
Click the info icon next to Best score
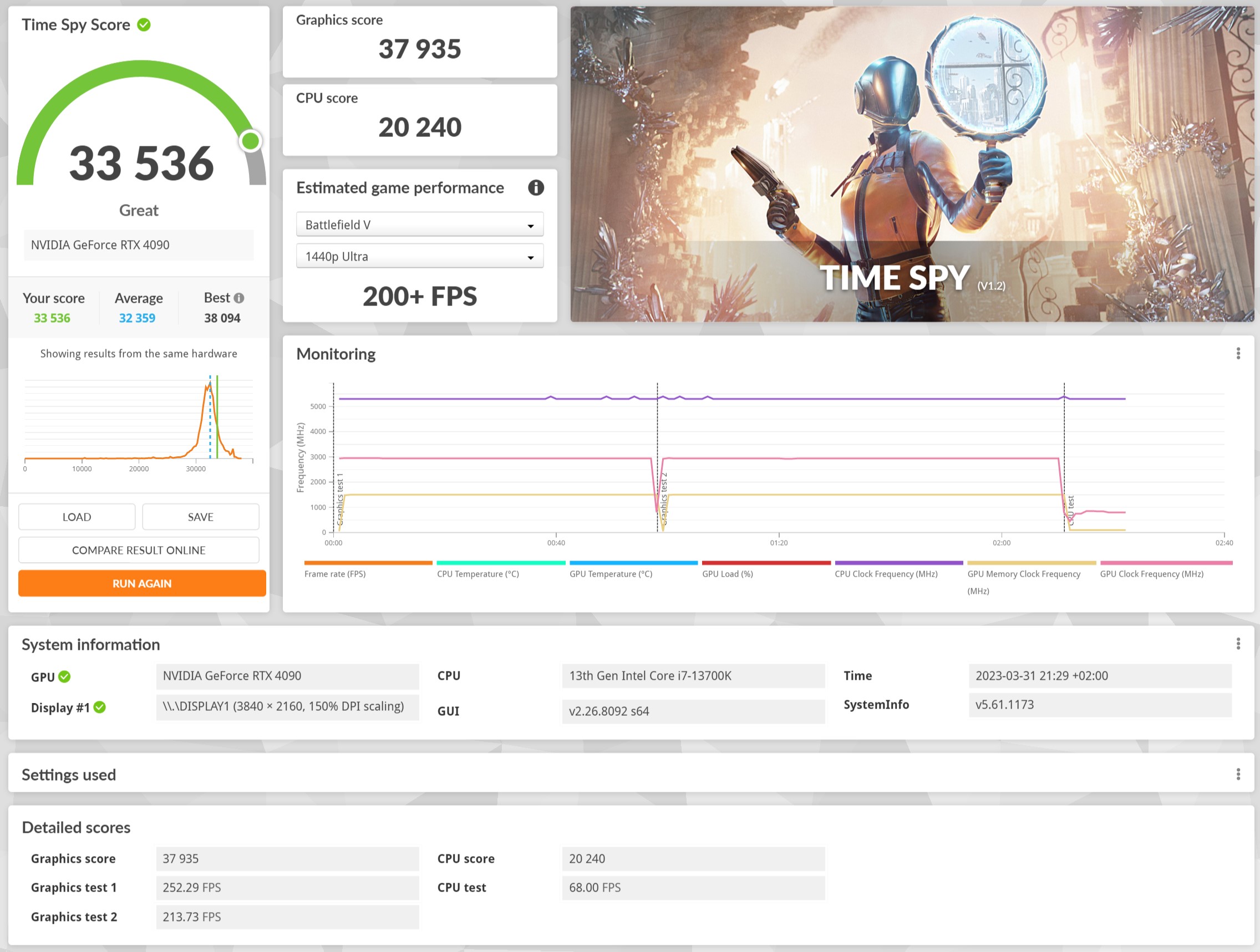click(239, 298)
